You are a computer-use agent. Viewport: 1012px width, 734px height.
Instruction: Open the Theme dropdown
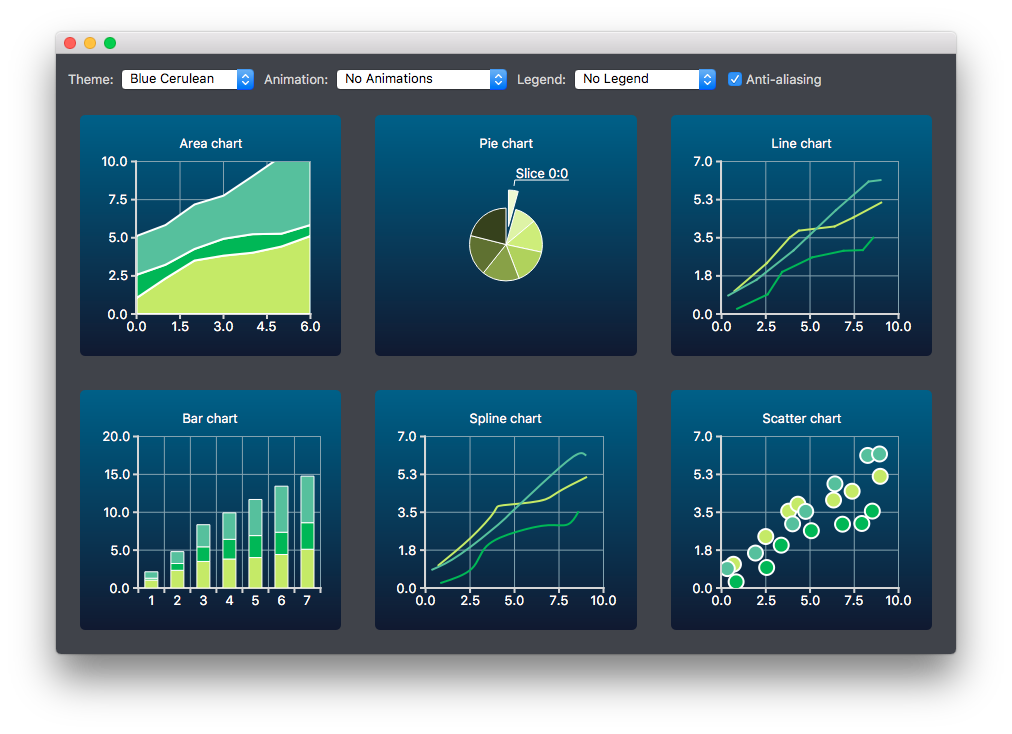pos(186,79)
